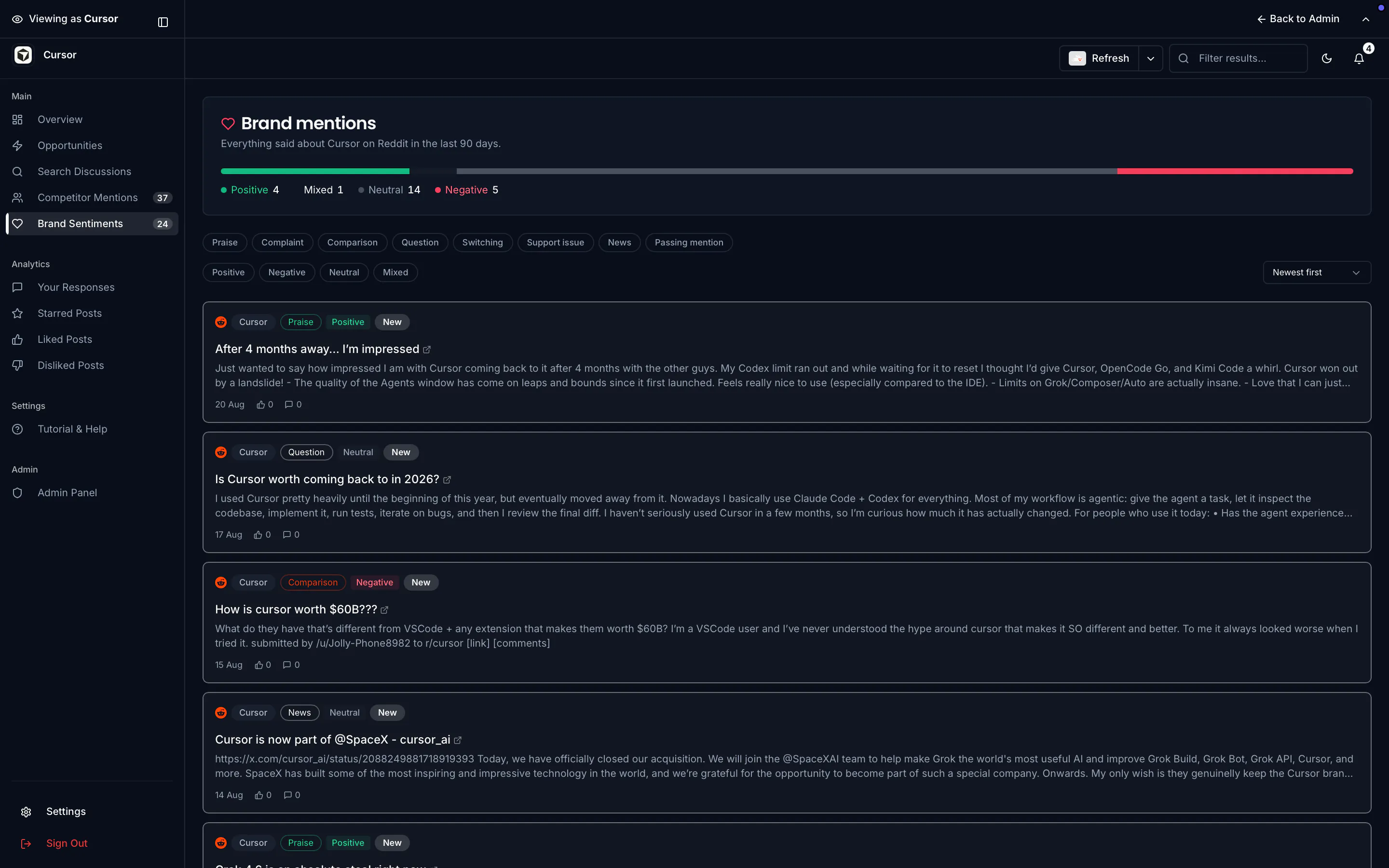
Task: Click the Sign Out arrow icon
Action: pos(26,843)
